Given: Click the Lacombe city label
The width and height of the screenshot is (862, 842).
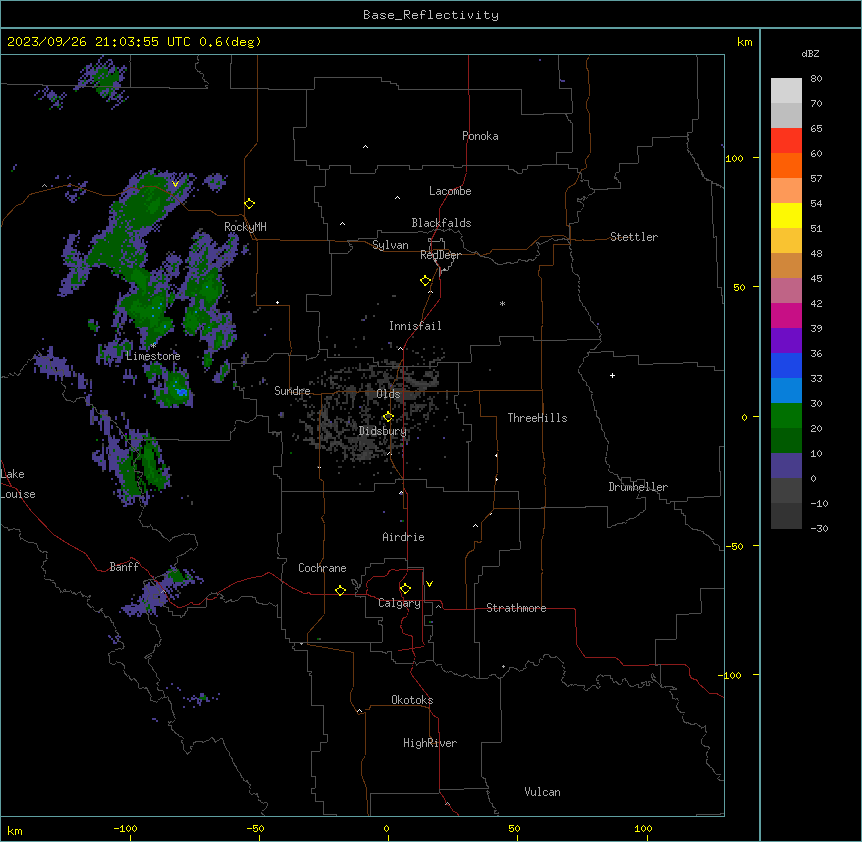Looking at the screenshot, I should point(450,191).
